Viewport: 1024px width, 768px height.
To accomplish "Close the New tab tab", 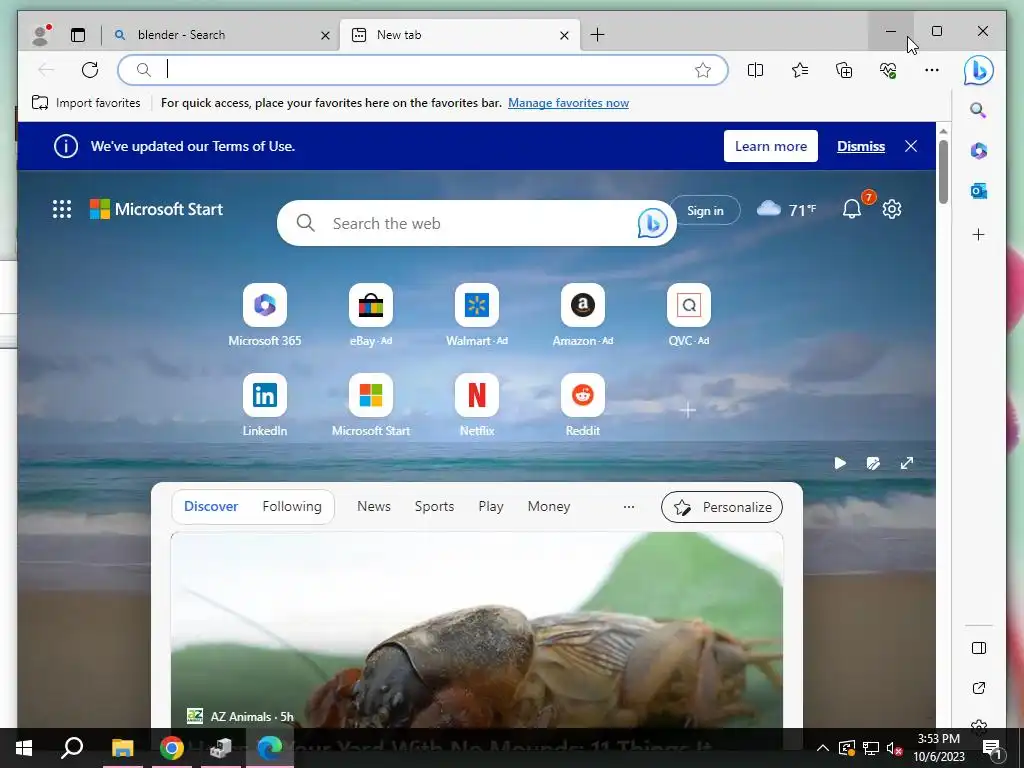I will 564,35.
